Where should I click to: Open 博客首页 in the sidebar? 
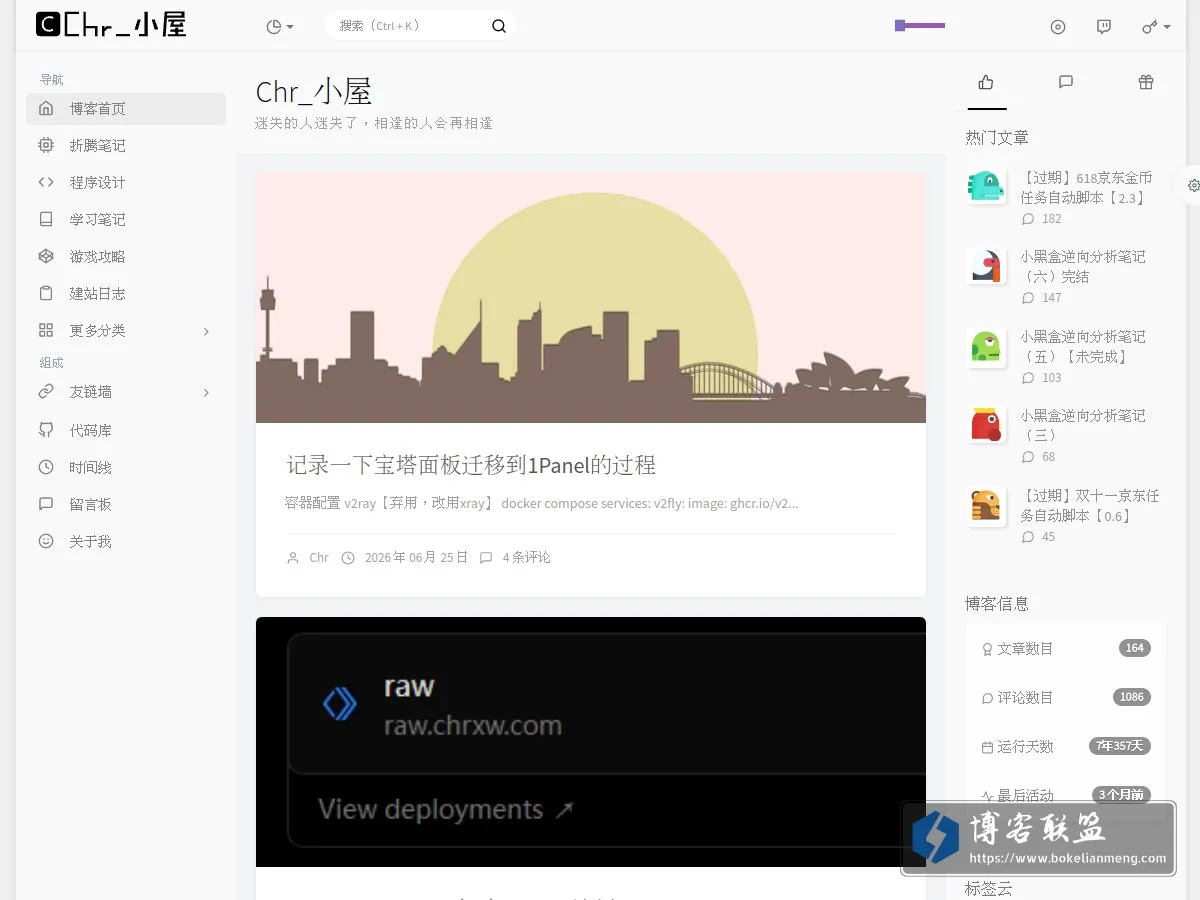pos(126,109)
